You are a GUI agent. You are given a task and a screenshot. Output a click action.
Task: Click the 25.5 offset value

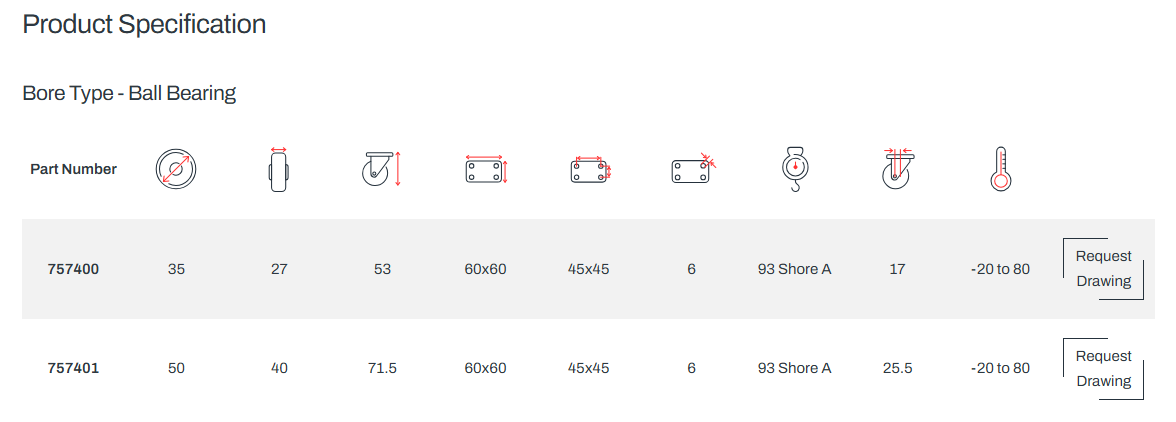898,368
